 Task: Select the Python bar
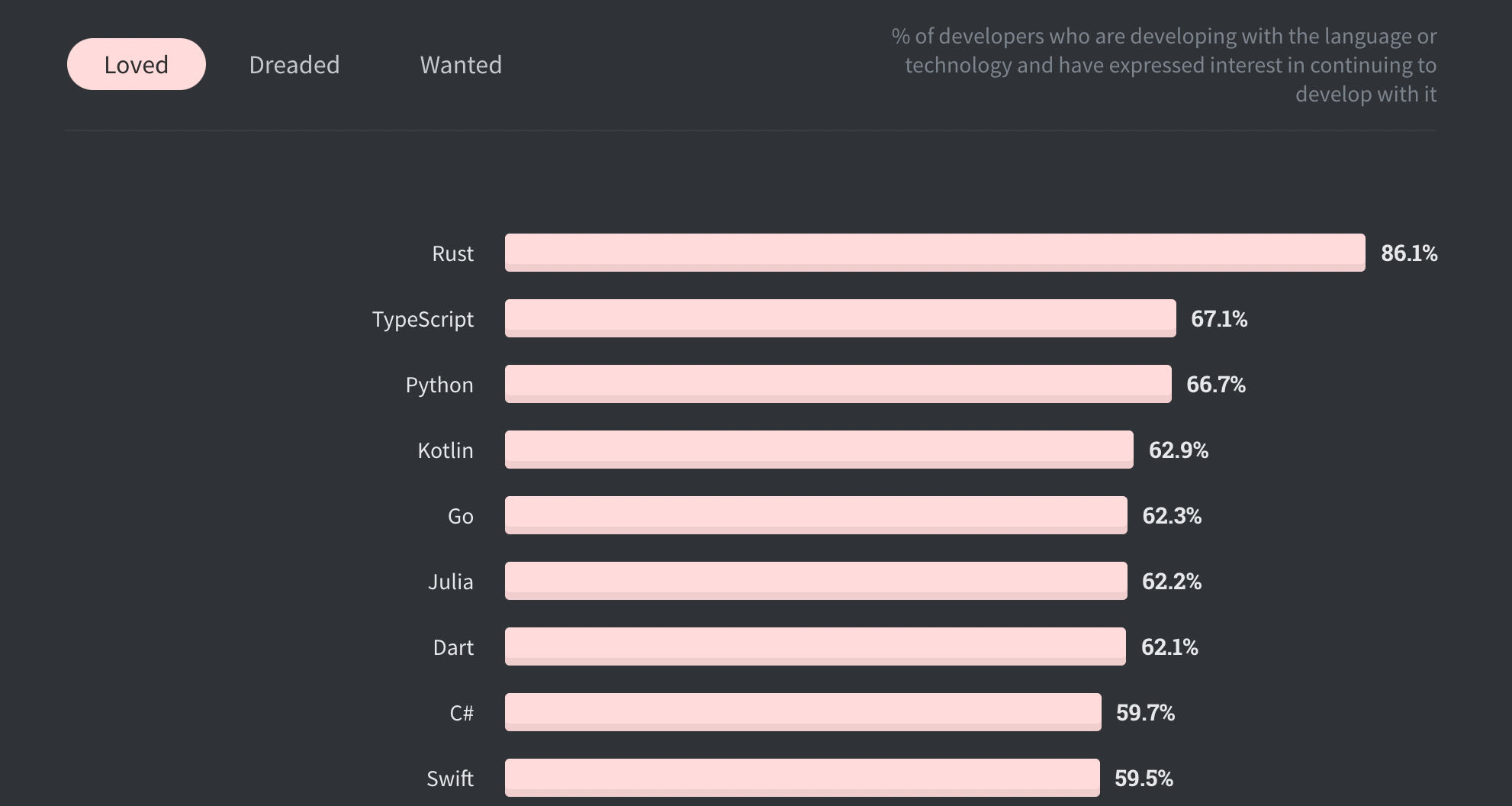pos(838,384)
